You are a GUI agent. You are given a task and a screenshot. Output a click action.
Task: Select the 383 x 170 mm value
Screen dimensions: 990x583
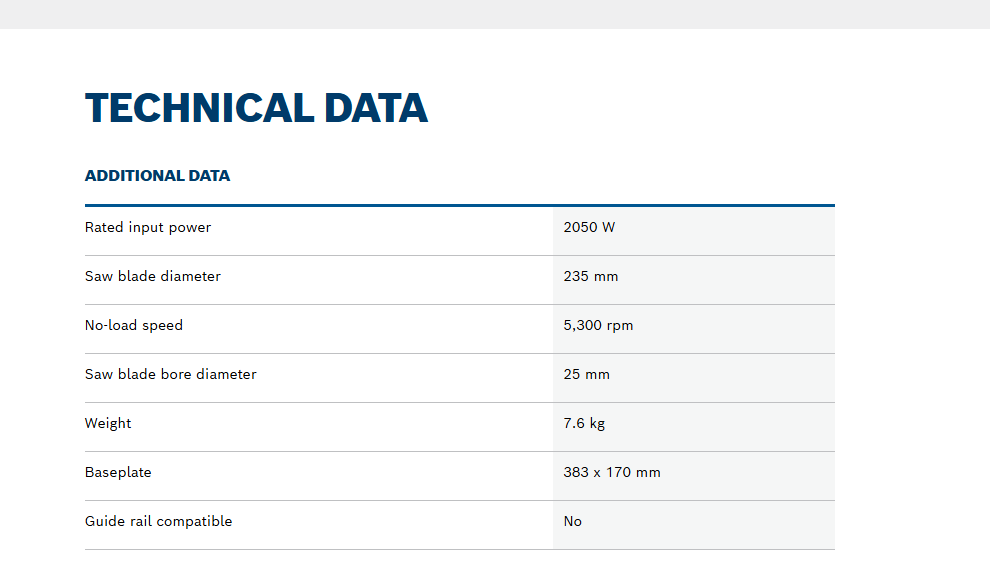612,472
